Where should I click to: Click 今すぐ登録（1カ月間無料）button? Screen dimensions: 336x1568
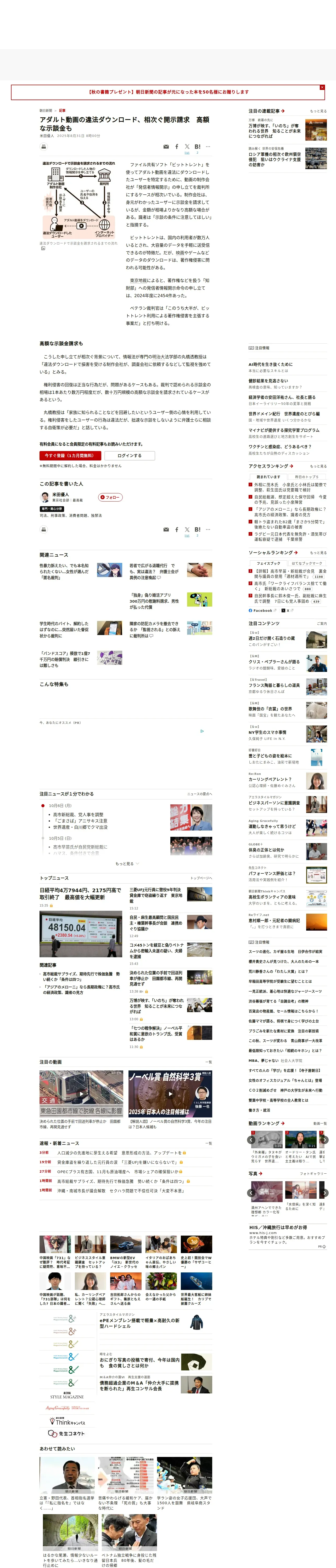point(70,455)
